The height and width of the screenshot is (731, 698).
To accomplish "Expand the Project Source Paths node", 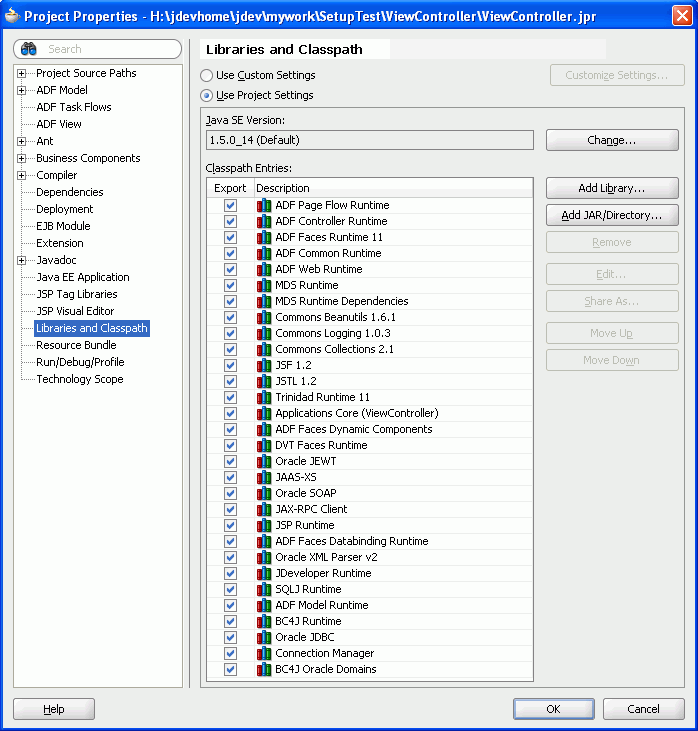I will (21, 73).
